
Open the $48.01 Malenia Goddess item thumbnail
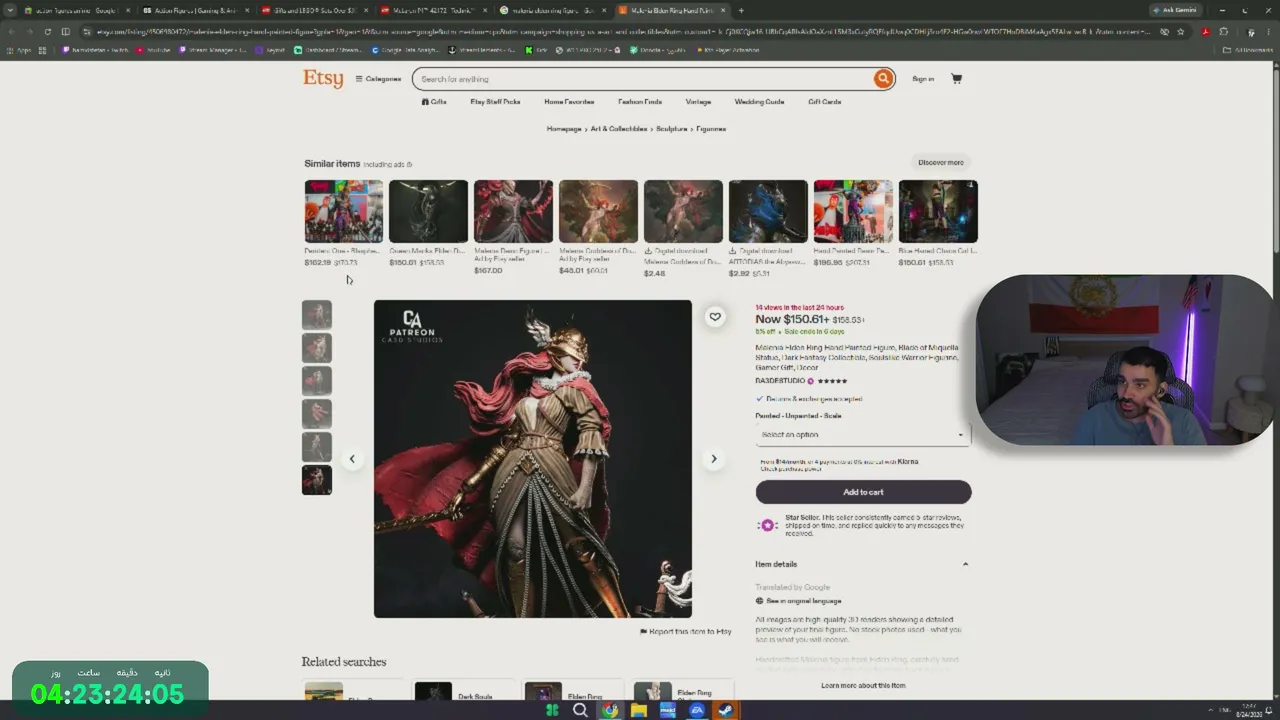click(598, 211)
